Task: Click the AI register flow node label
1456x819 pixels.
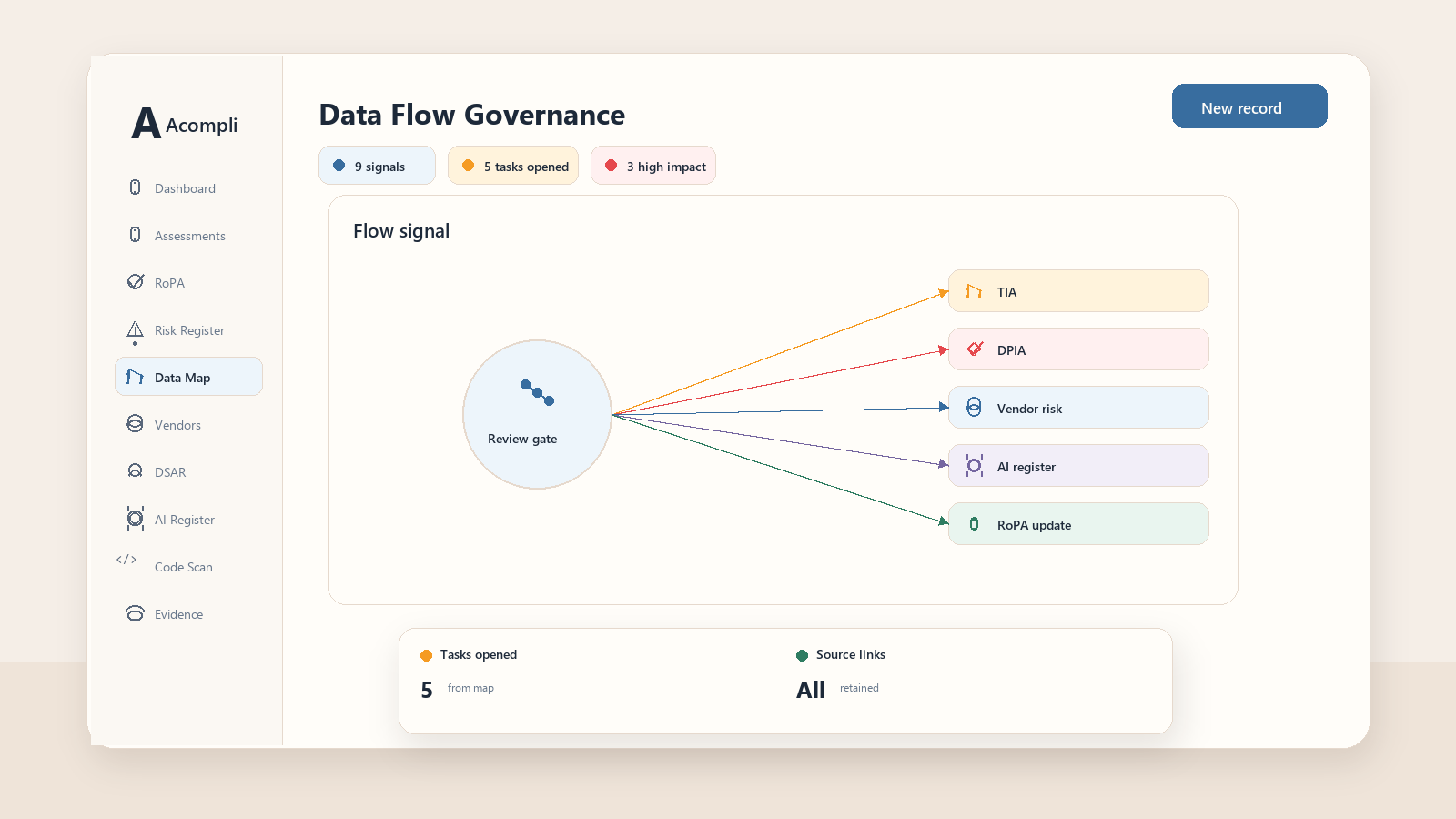Action: pyautogui.click(x=1026, y=467)
